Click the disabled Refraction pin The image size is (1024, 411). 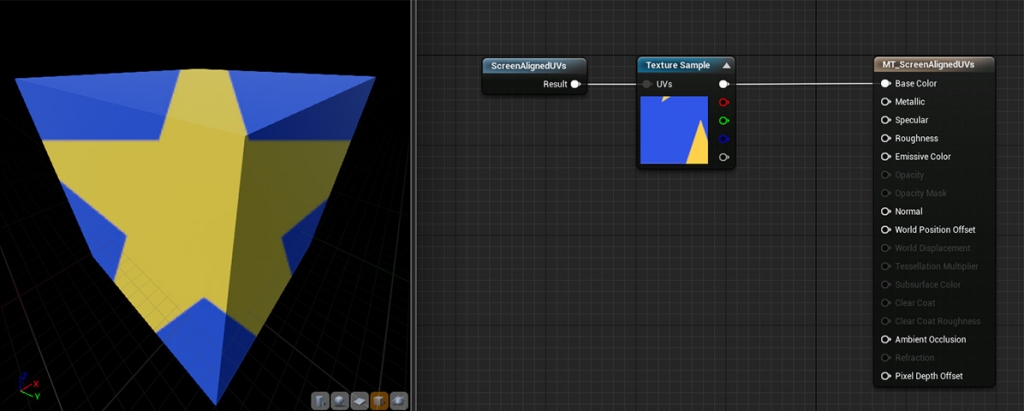click(886, 358)
